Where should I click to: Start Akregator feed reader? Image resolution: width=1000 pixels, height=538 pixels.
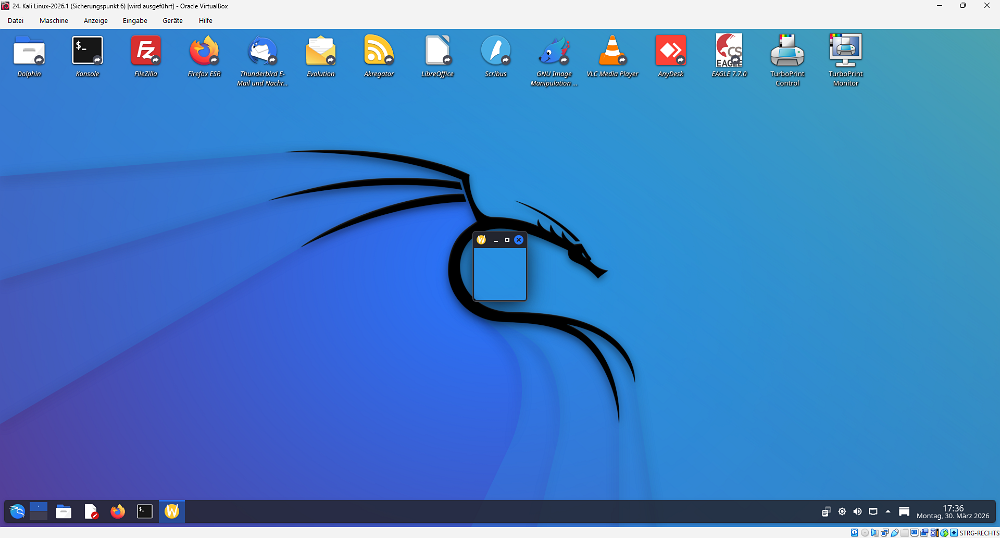click(x=379, y=51)
